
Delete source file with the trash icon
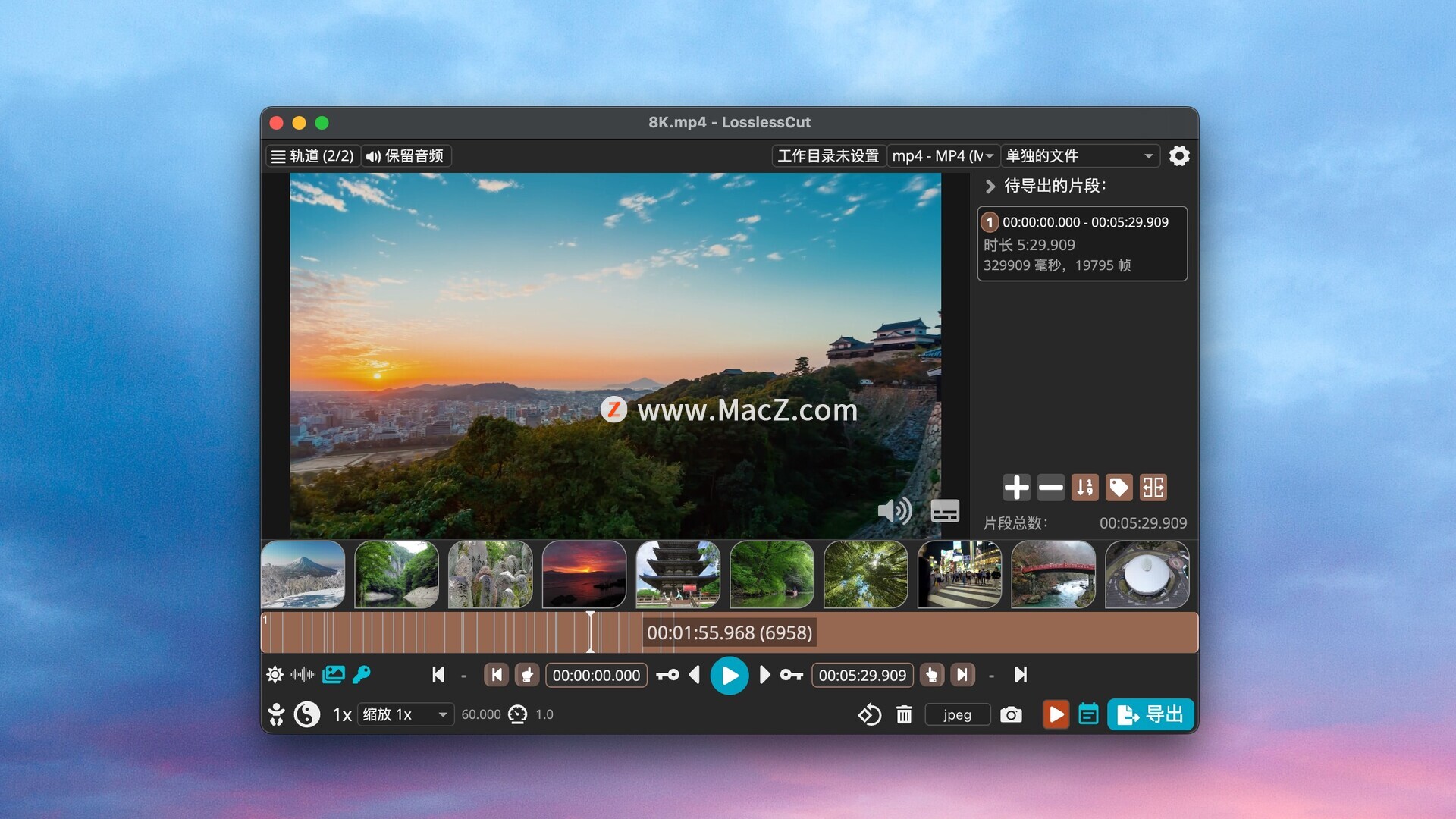tap(904, 714)
